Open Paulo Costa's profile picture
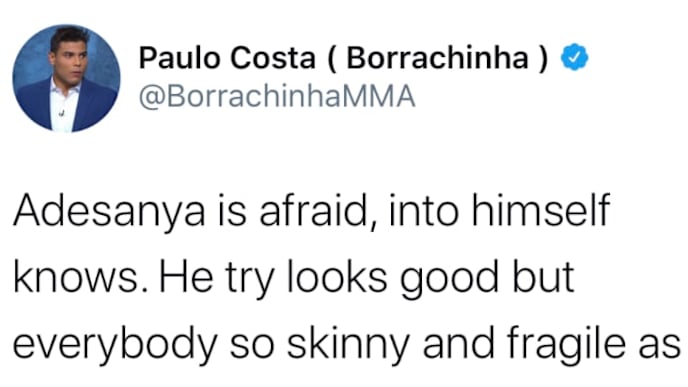Screen dimensions: 688x387 66,78
